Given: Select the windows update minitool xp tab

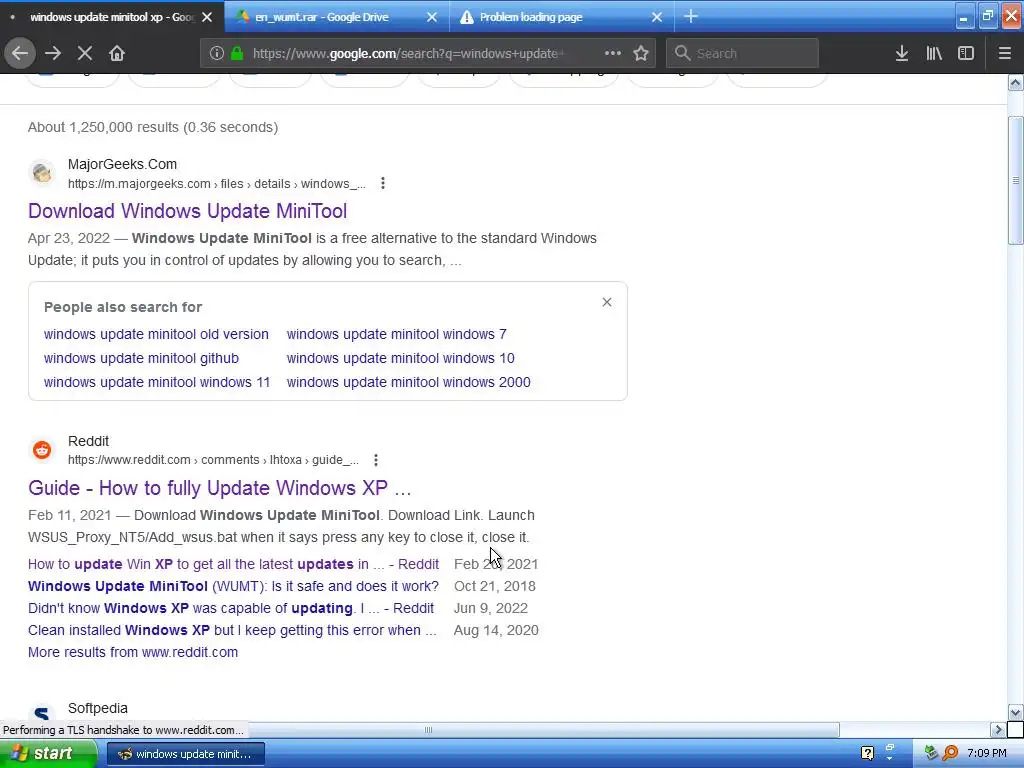Looking at the screenshot, I should pyautogui.click(x=112, y=18).
